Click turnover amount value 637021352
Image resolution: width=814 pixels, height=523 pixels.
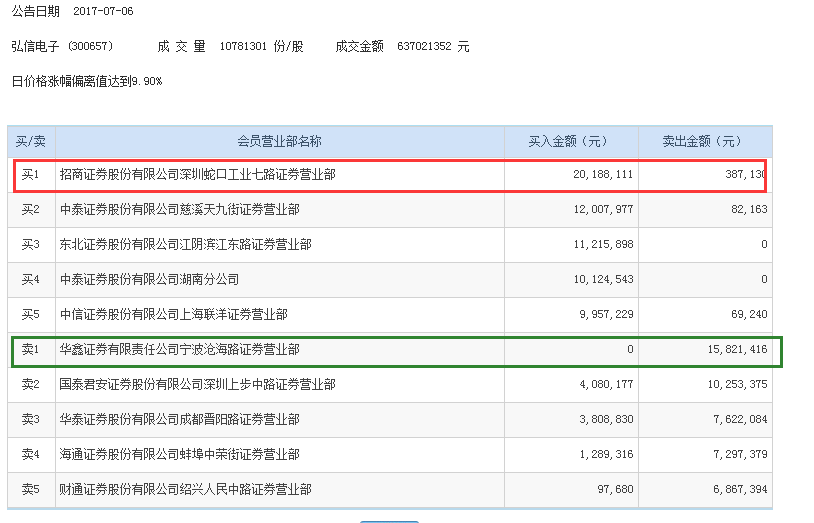tap(424, 46)
